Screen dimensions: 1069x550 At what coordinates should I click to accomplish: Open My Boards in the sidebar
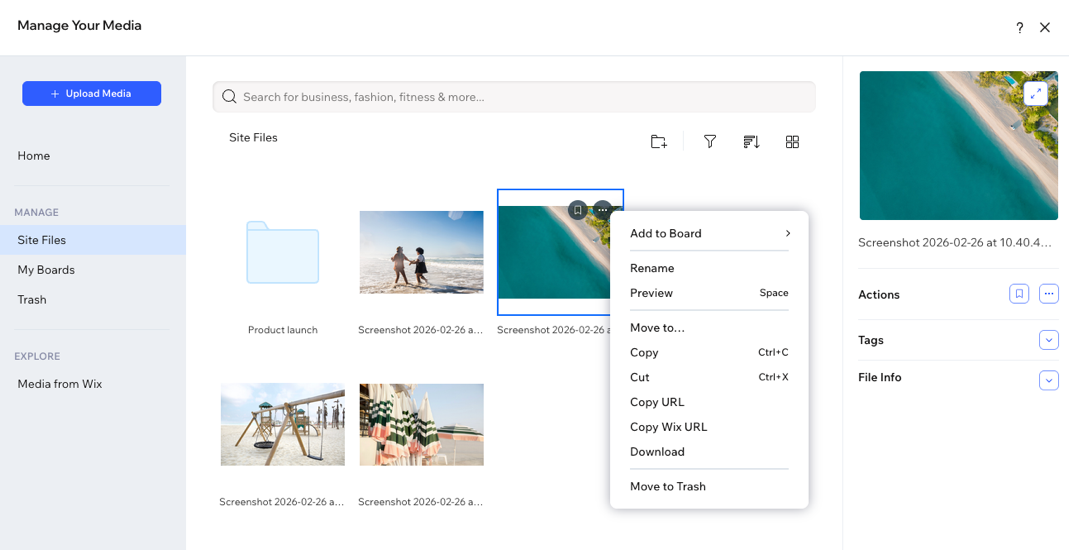(46, 270)
